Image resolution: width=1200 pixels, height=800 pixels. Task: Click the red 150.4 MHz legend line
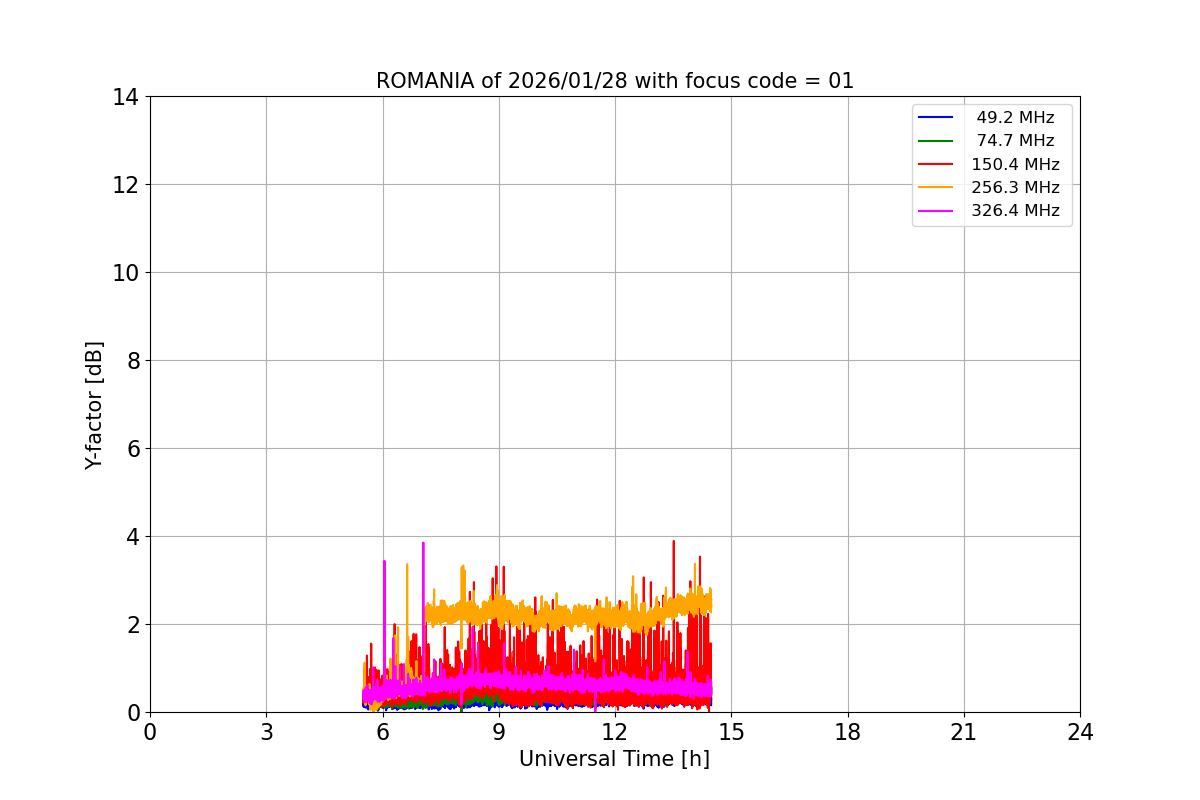click(936, 164)
